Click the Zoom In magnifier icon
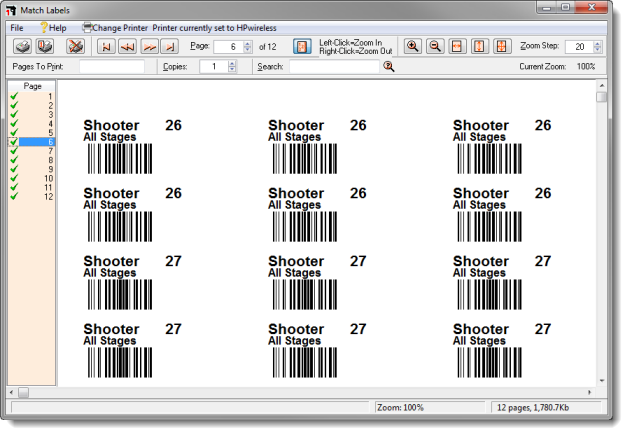Viewport: 628px width, 435px height. [413, 46]
